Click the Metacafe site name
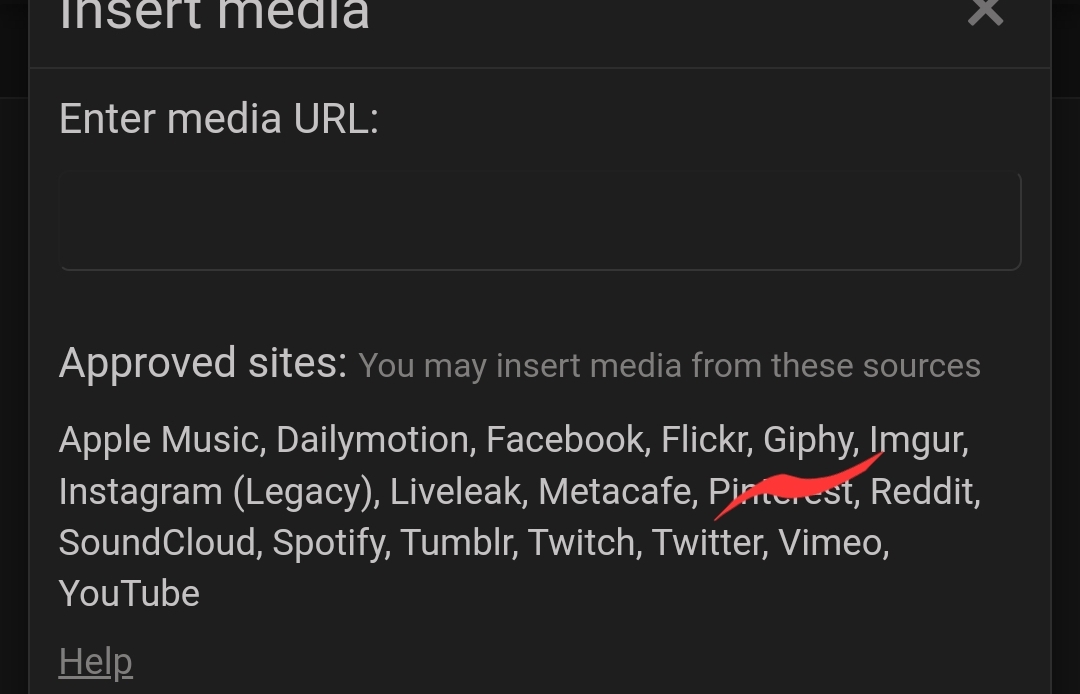This screenshot has height=694, width=1080. pos(615,492)
